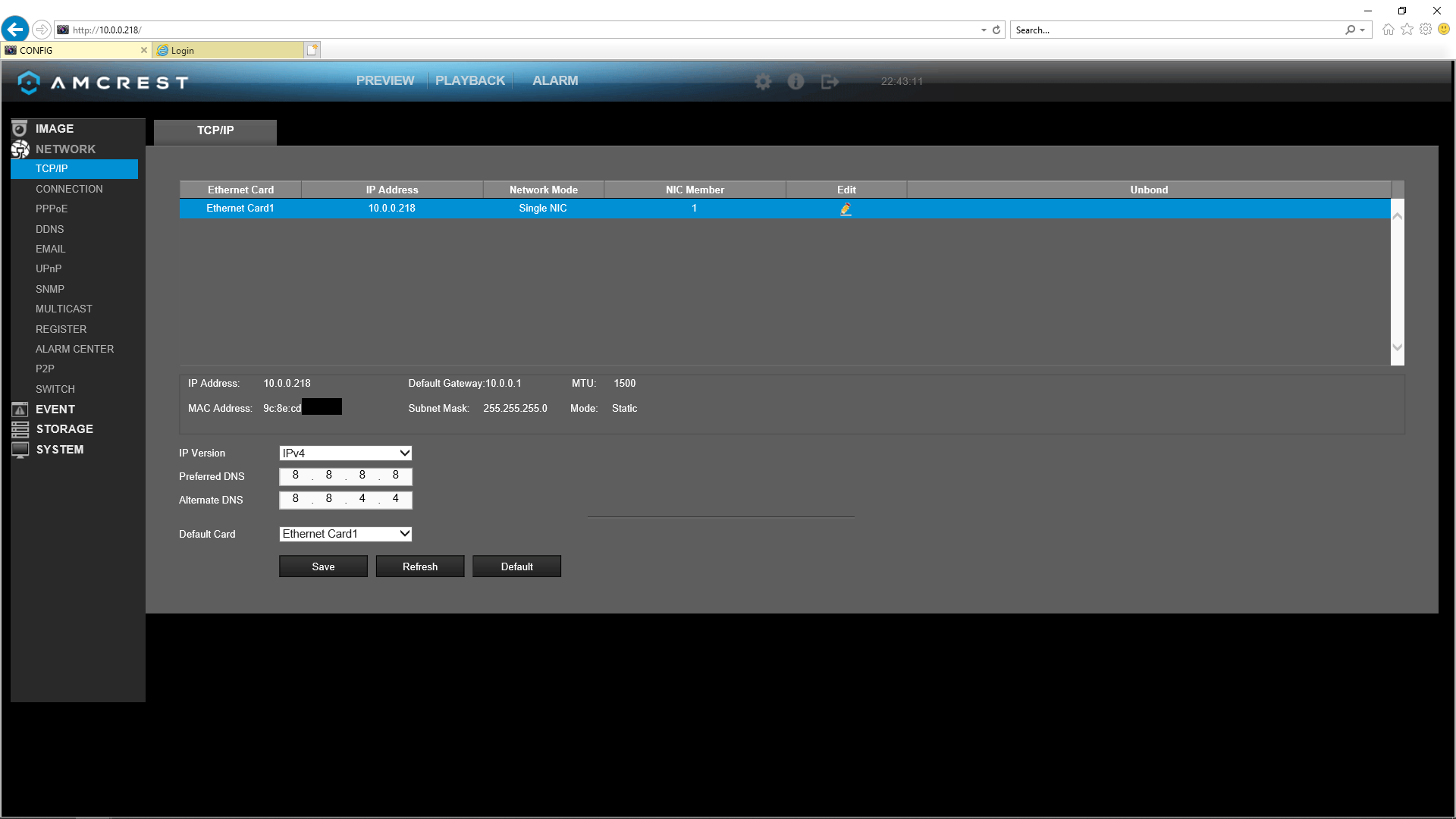Screen dimensions: 1456x819
Task: Switch to the Login browser tab
Action: pos(227,50)
